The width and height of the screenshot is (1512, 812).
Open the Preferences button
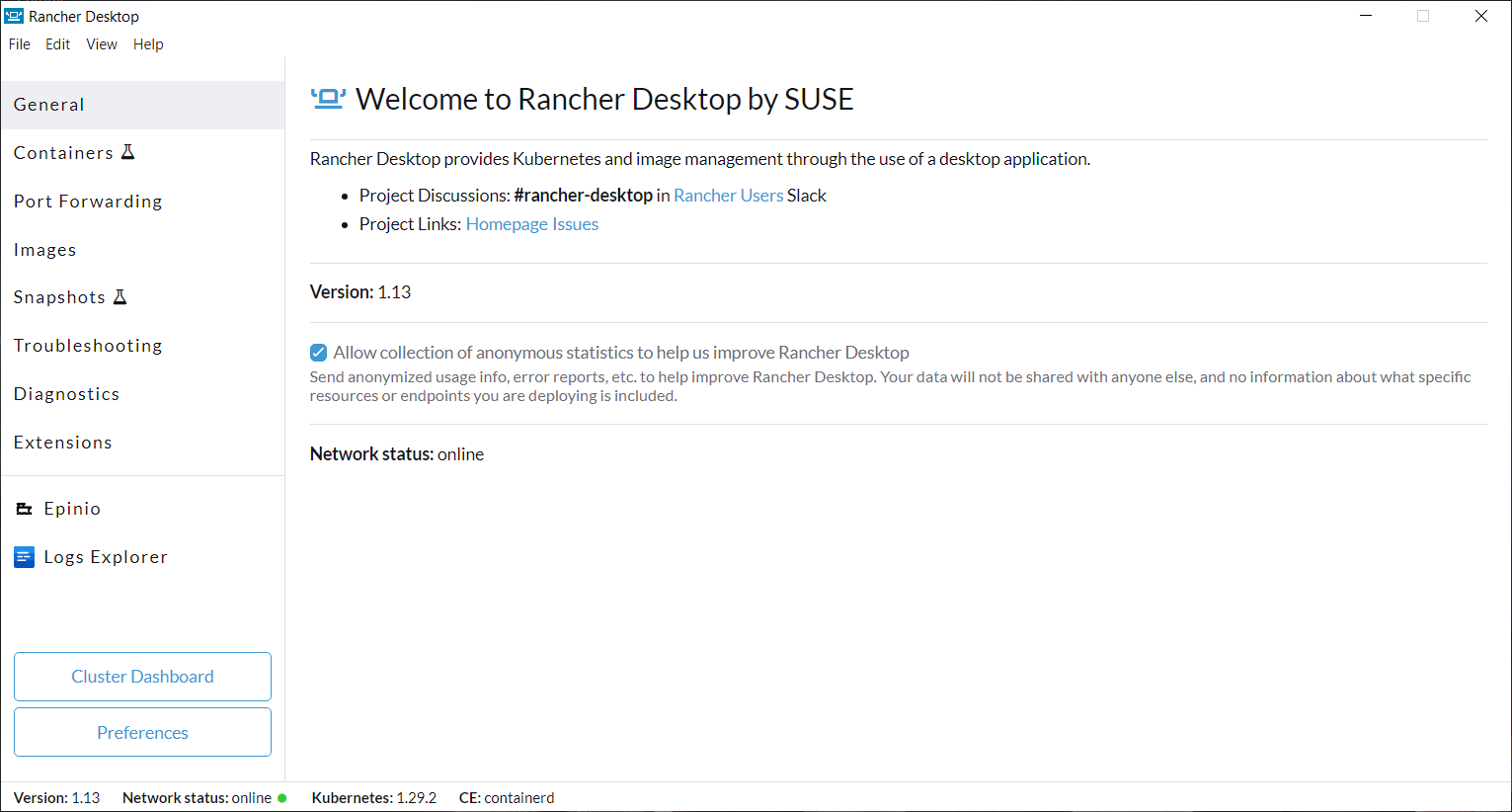pos(142,732)
